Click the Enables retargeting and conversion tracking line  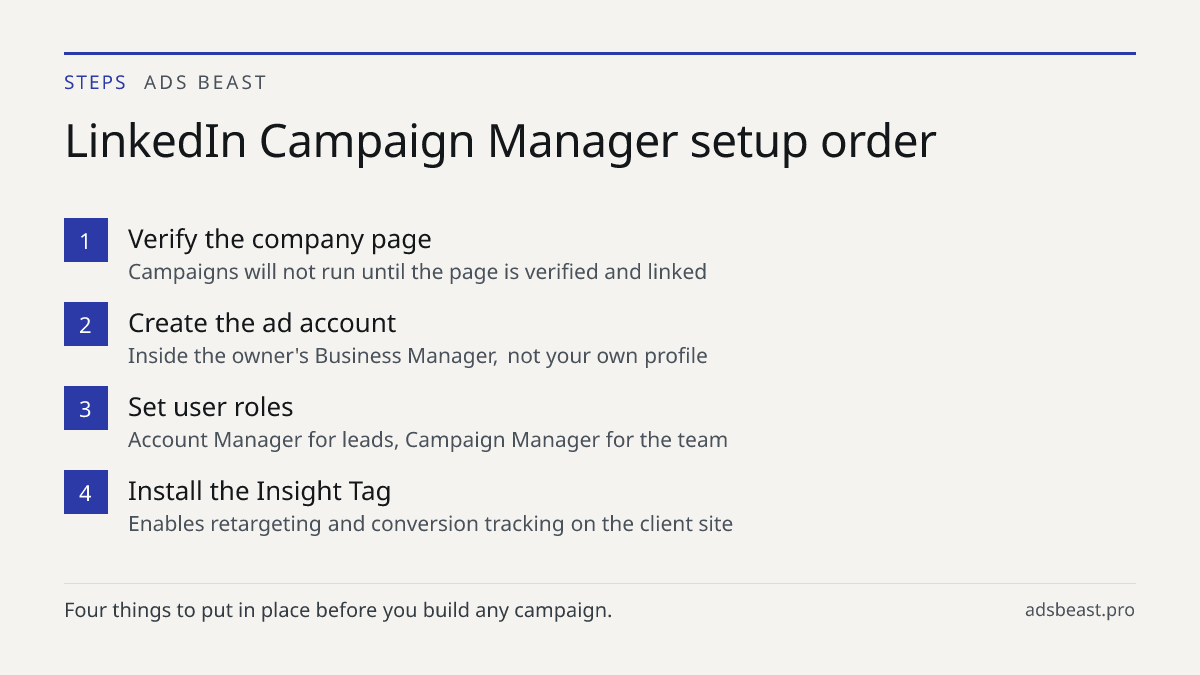point(431,524)
